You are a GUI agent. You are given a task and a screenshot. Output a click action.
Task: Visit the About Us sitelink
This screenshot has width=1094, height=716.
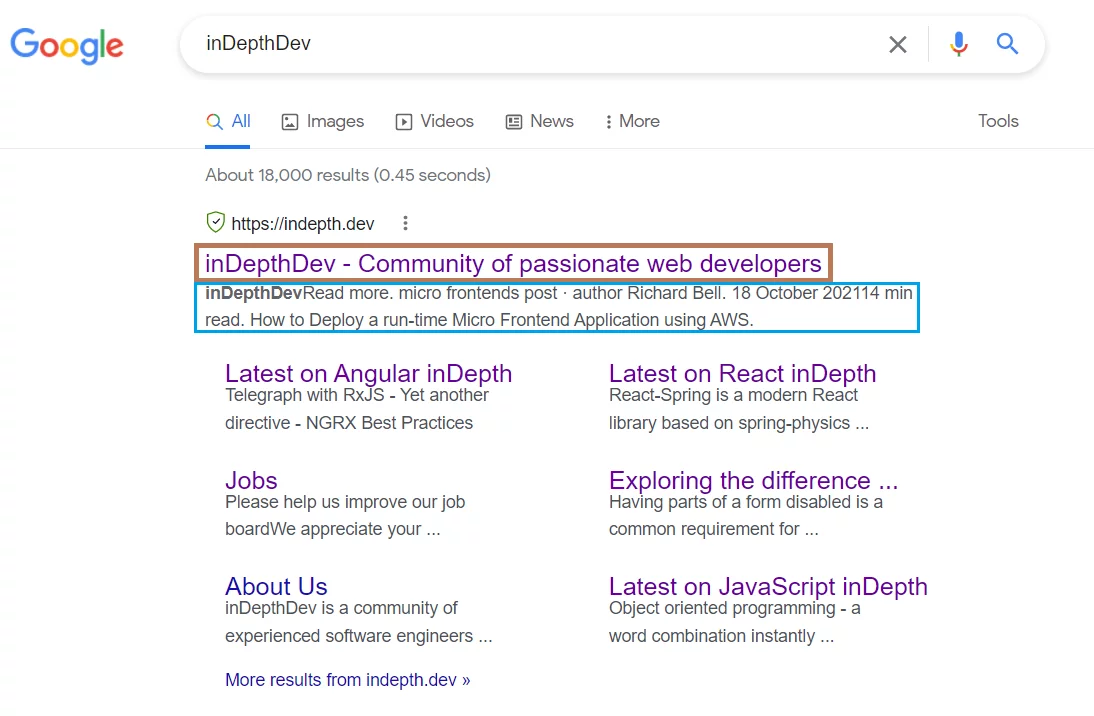pyautogui.click(x=276, y=586)
